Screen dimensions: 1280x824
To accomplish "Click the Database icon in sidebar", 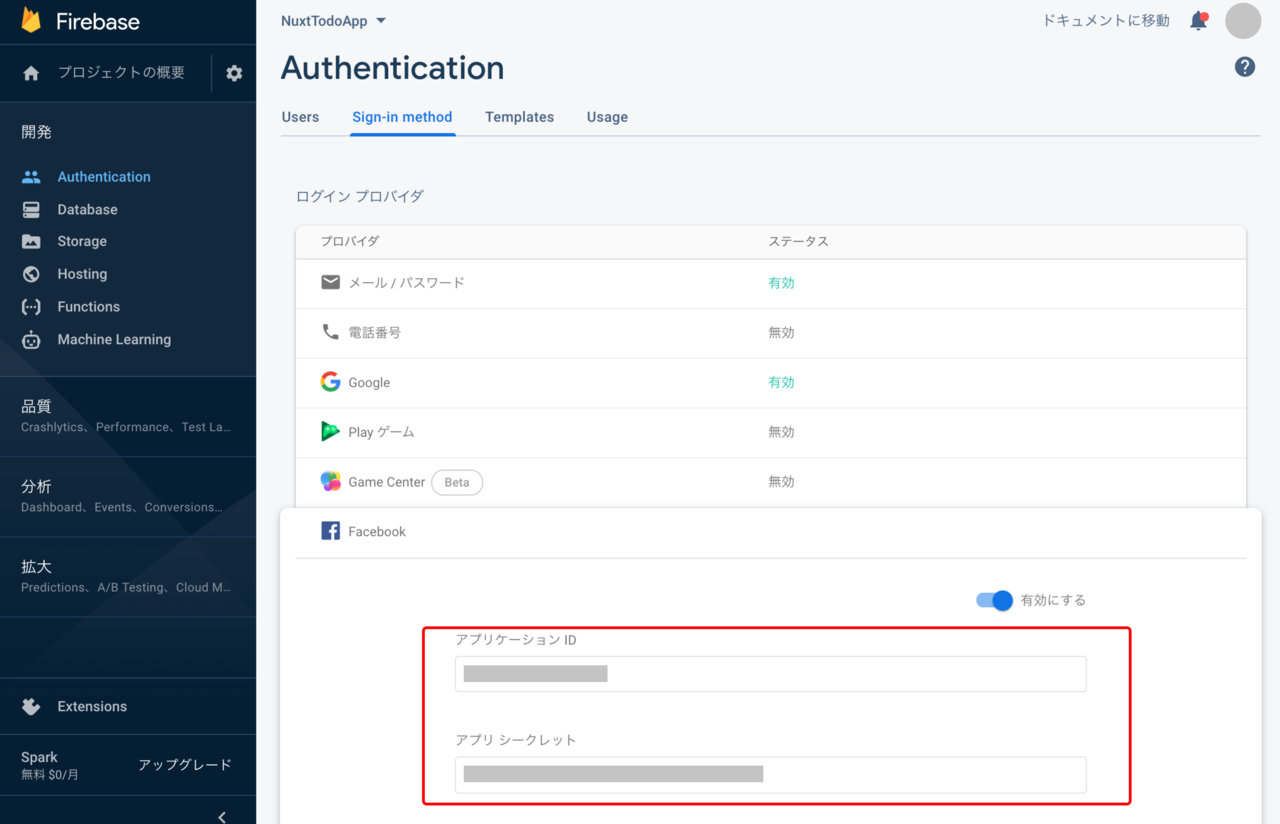I will [x=31, y=210].
